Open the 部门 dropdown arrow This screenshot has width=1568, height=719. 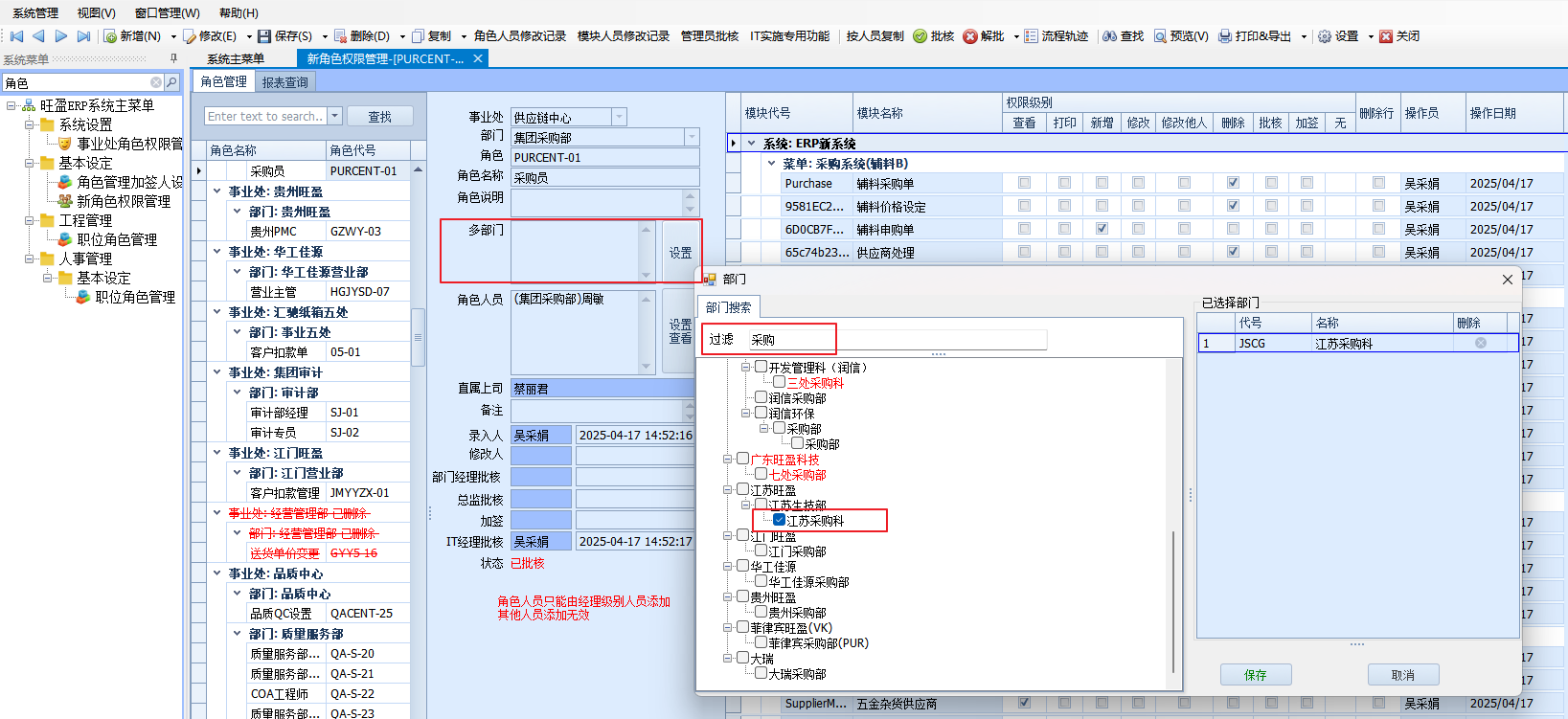pyautogui.click(x=692, y=137)
